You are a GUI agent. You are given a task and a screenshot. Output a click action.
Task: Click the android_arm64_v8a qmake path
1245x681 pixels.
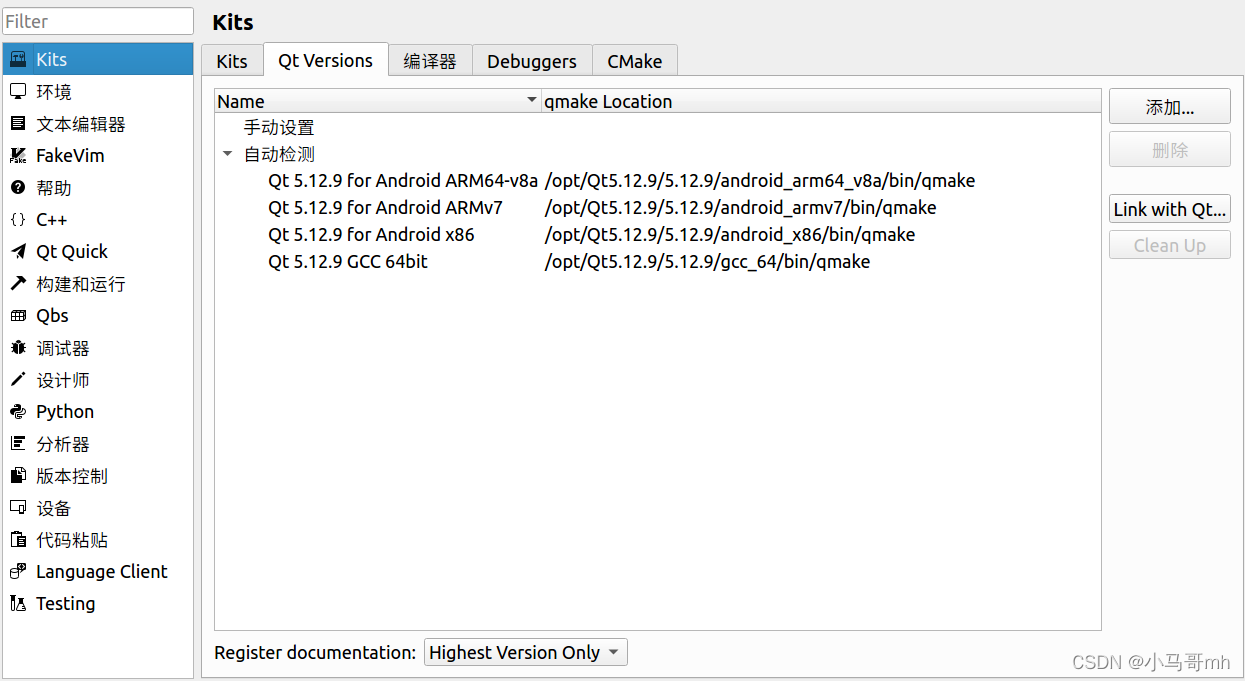coord(760,181)
